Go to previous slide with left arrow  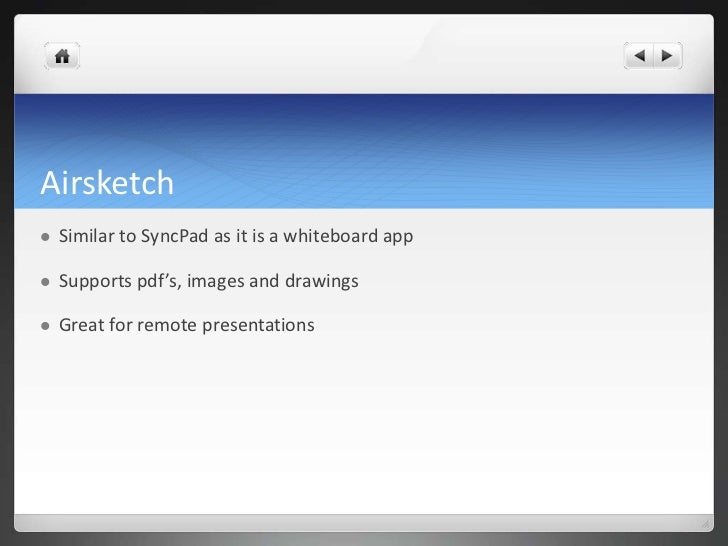tap(639, 56)
